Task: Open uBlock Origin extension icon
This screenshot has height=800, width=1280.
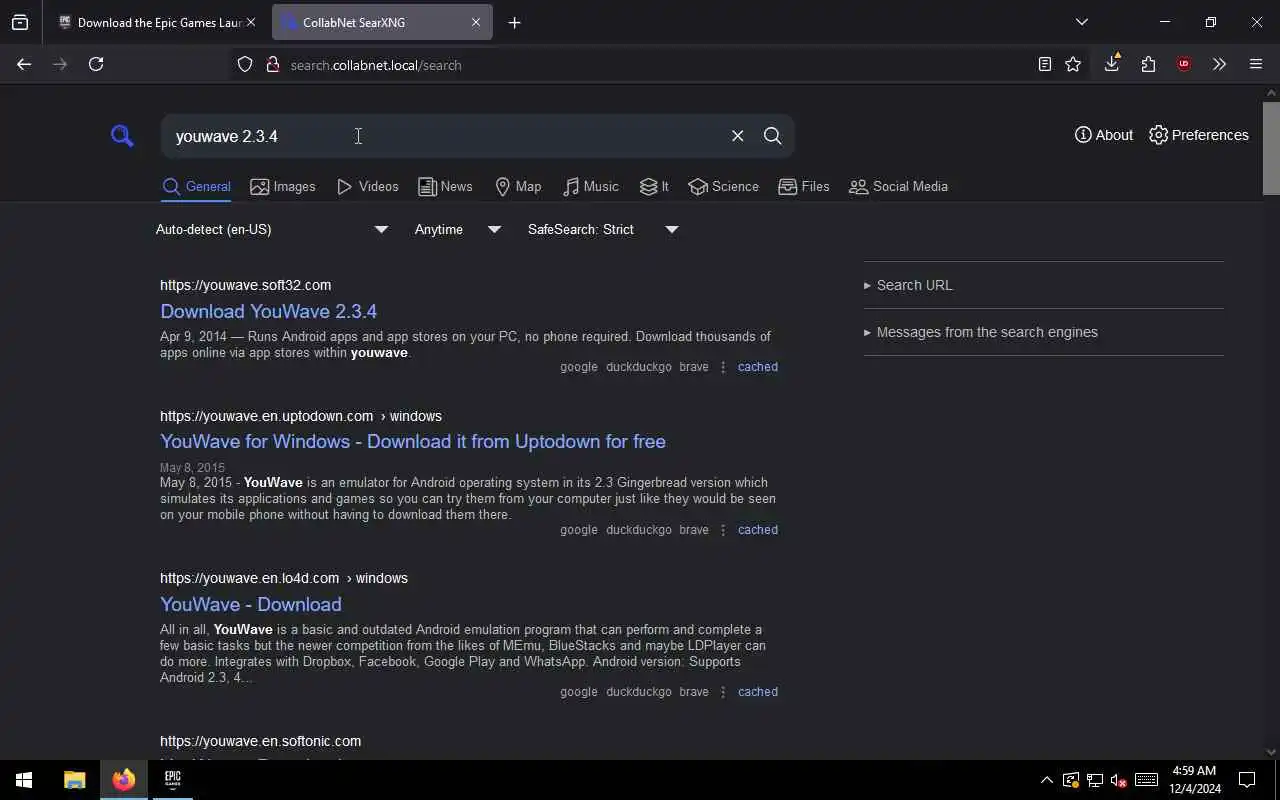Action: pos(1184,64)
